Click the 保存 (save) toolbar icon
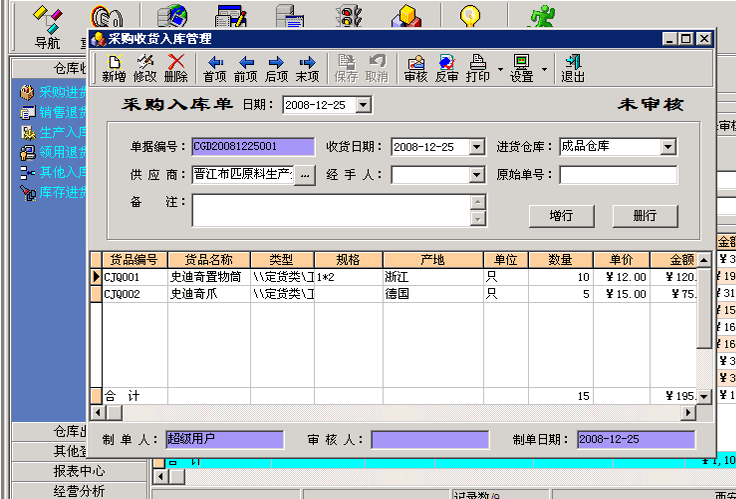736x499 pixels. pyautogui.click(x=346, y=69)
